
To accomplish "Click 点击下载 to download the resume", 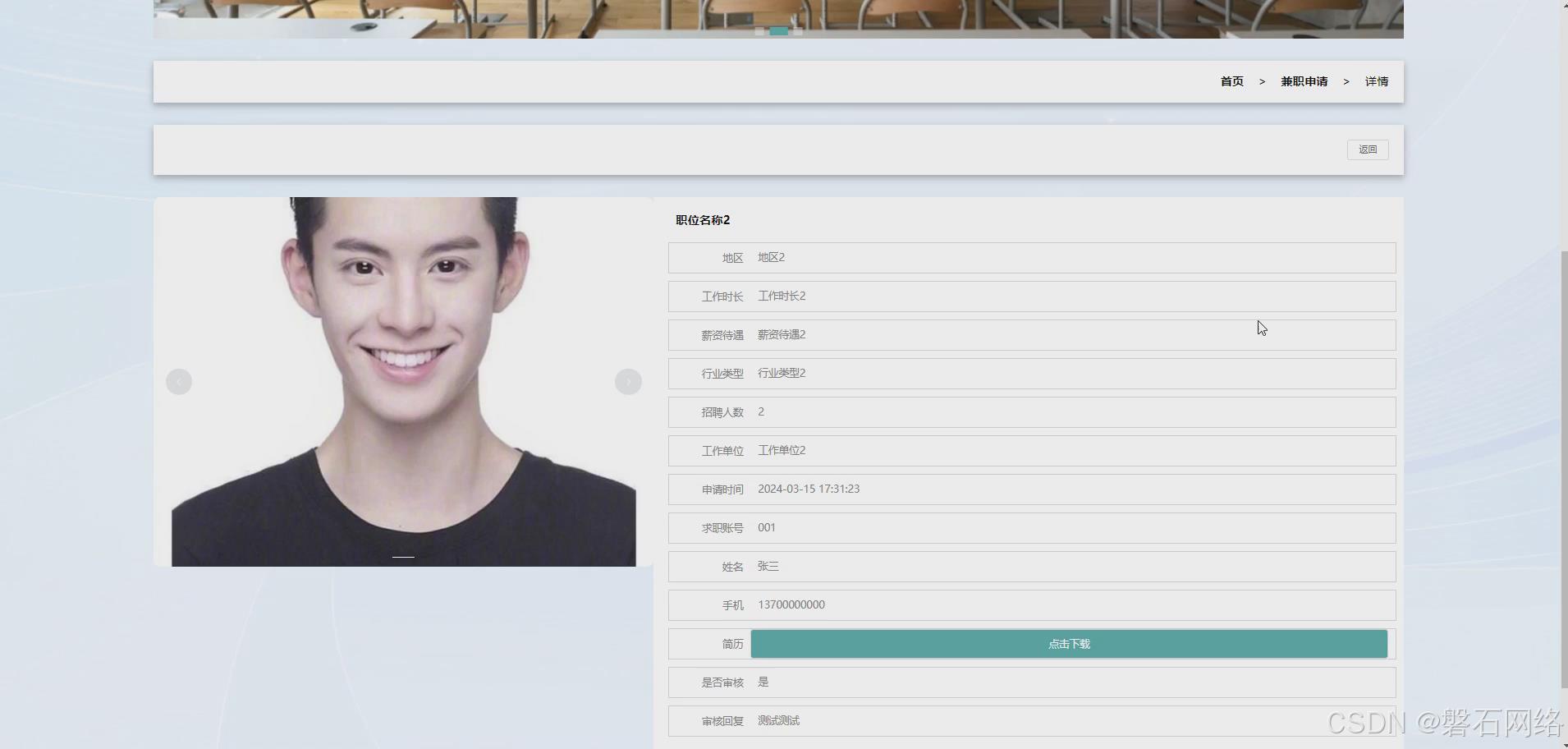I will pyautogui.click(x=1069, y=644).
